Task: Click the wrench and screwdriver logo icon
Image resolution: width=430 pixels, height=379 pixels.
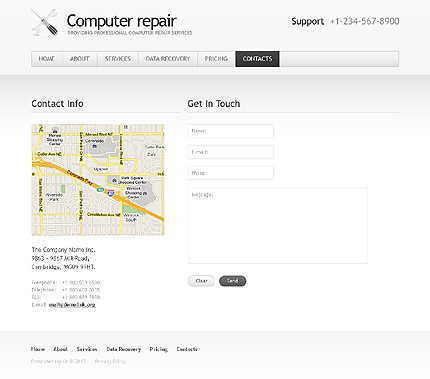Action: [45, 22]
